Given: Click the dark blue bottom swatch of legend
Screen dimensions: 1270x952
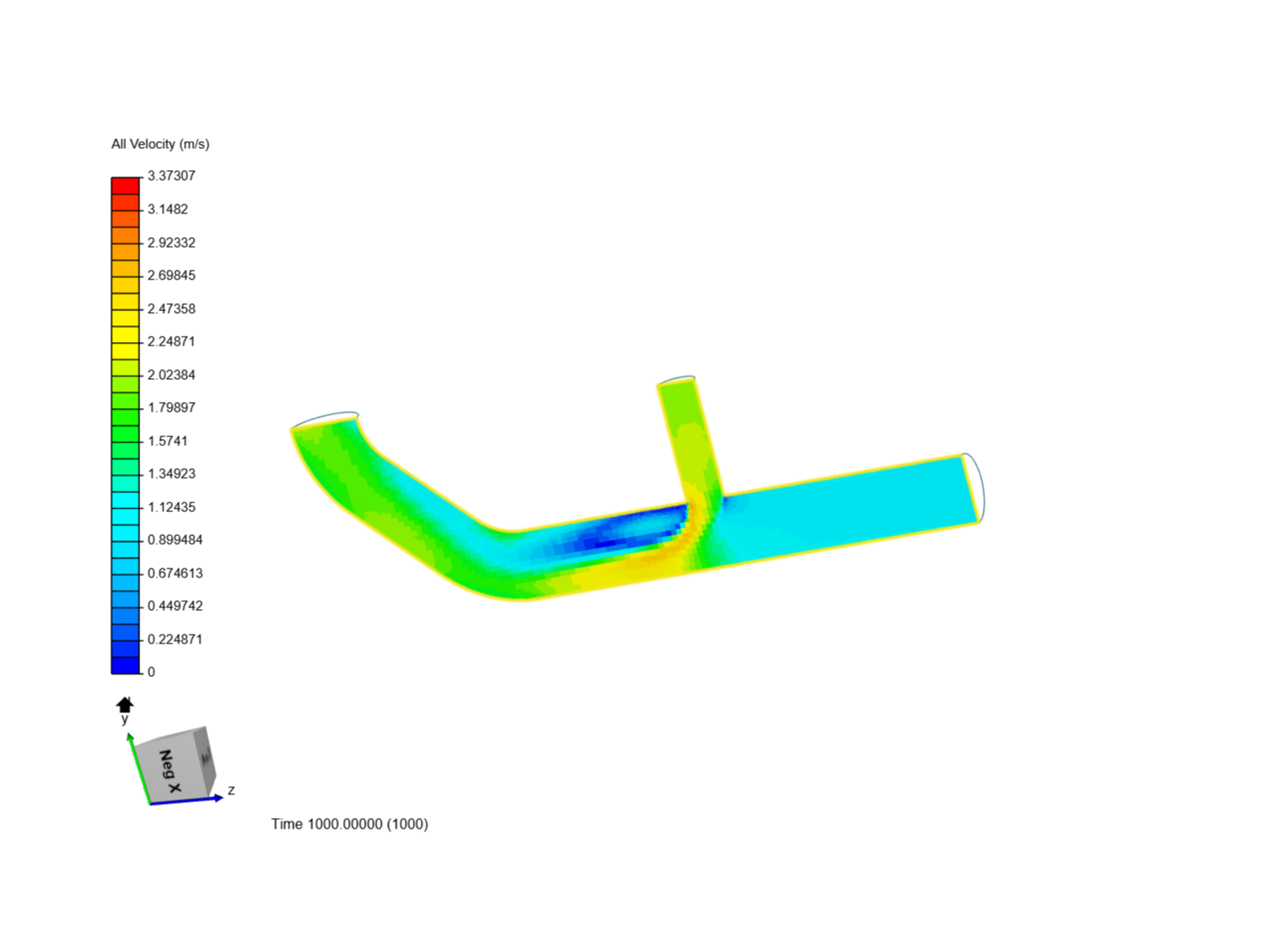Looking at the screenshot, I should [x=125, y=666].
